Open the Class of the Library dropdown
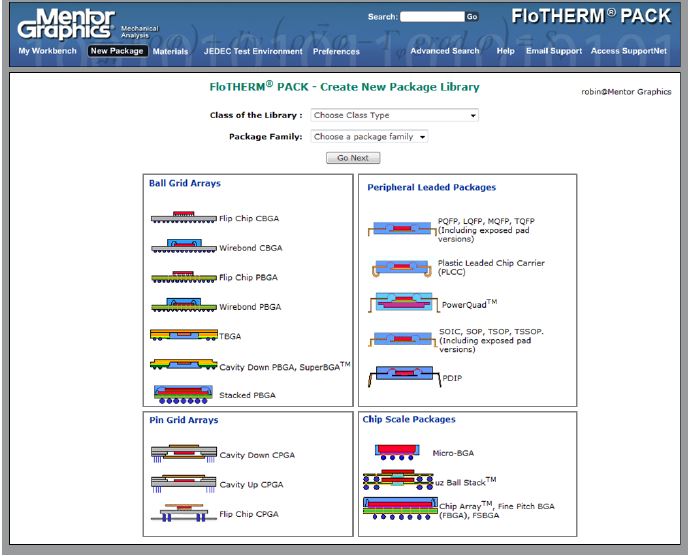The width and height of the screenshot is (688, 556). (394, 115)
